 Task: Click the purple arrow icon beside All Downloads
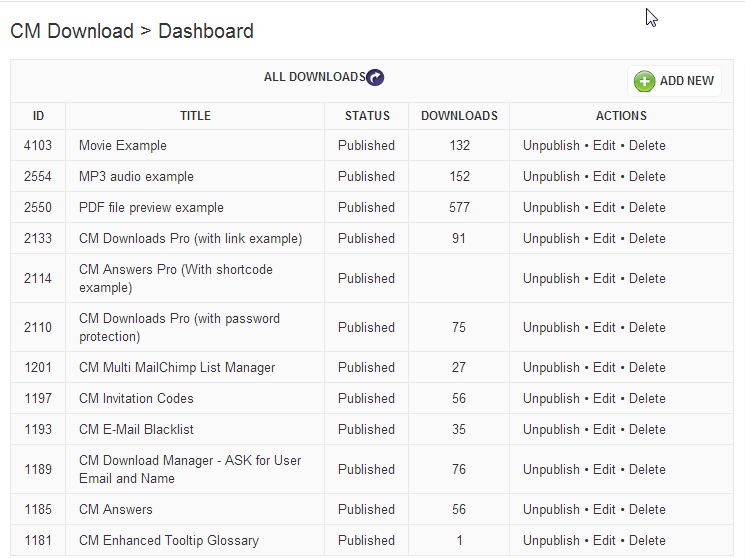375,78
